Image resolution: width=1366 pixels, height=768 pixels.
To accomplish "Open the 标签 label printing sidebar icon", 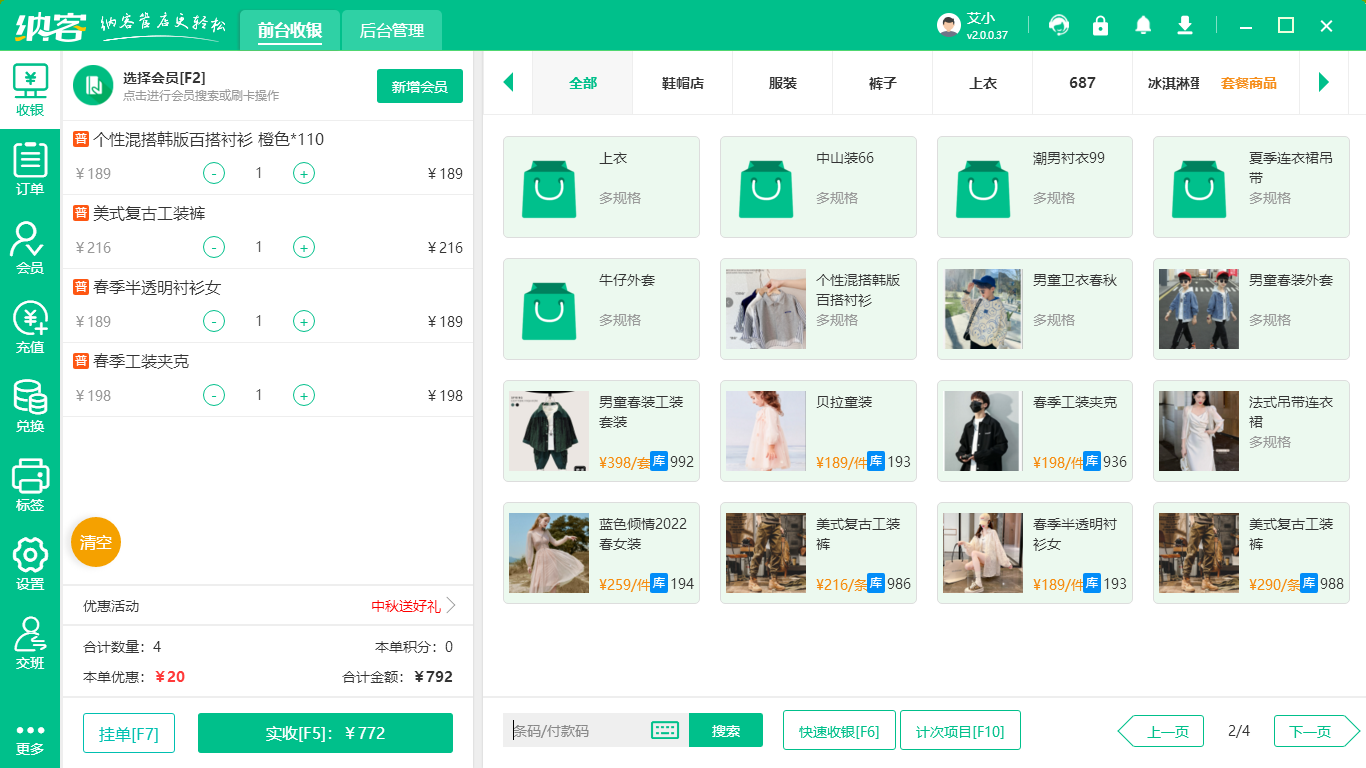I will point(30,486).
